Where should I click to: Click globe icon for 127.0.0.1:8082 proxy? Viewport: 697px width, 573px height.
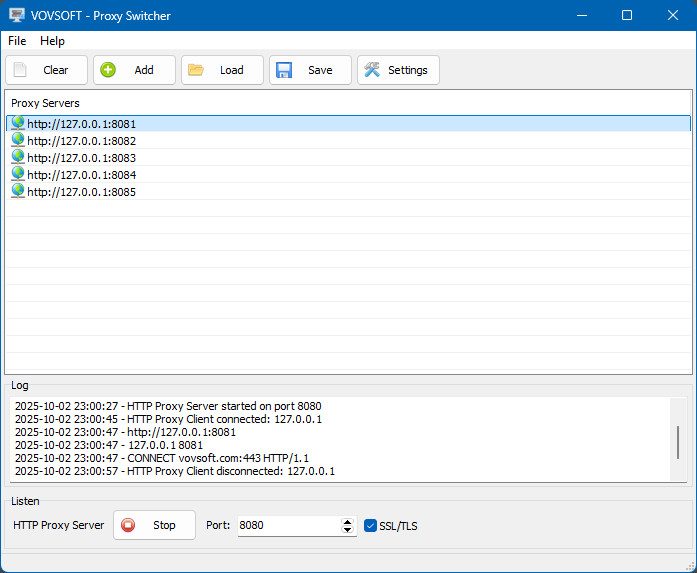click(18, 140)
